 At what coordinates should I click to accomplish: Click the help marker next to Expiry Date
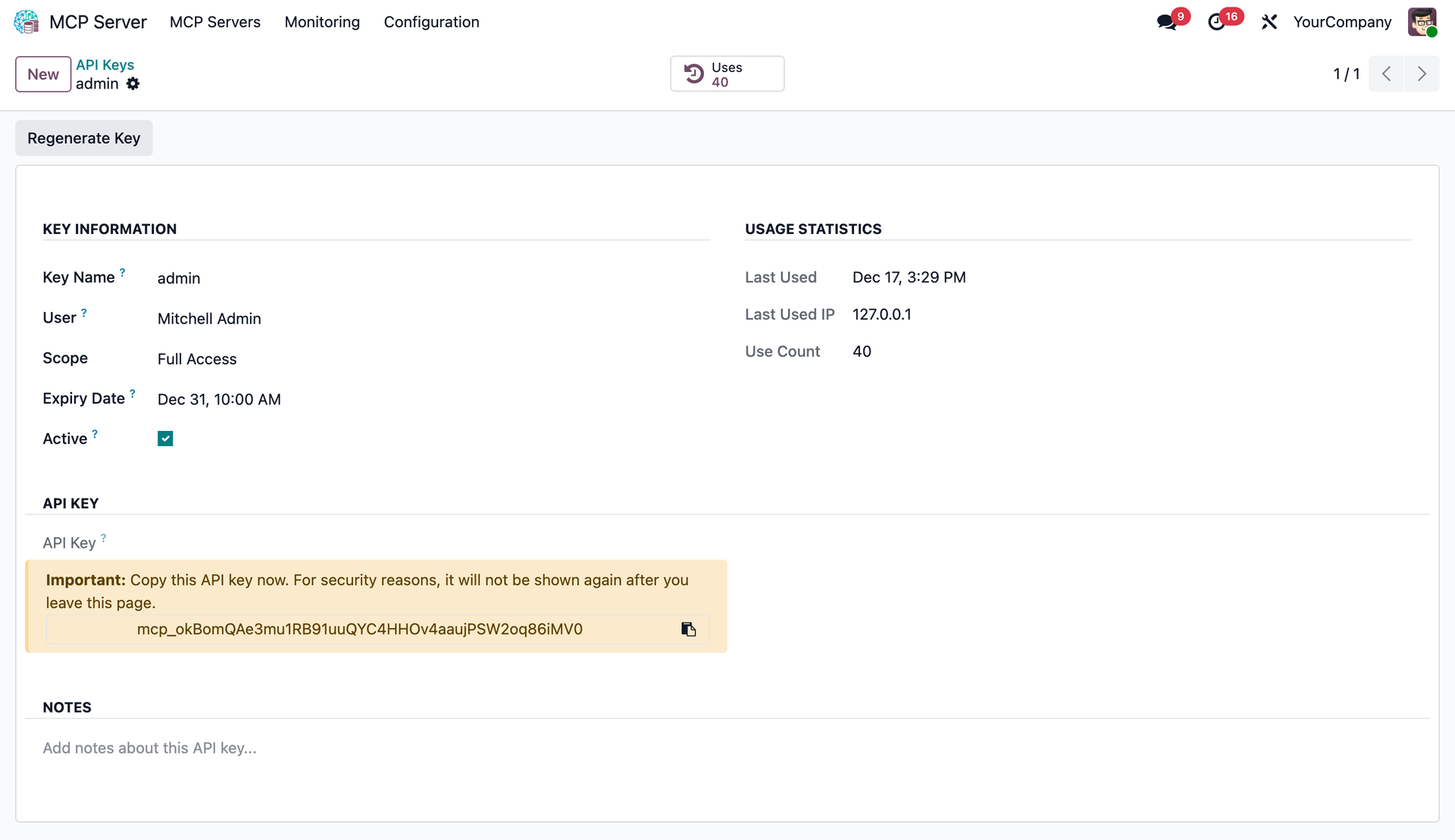tap(133, 392)
